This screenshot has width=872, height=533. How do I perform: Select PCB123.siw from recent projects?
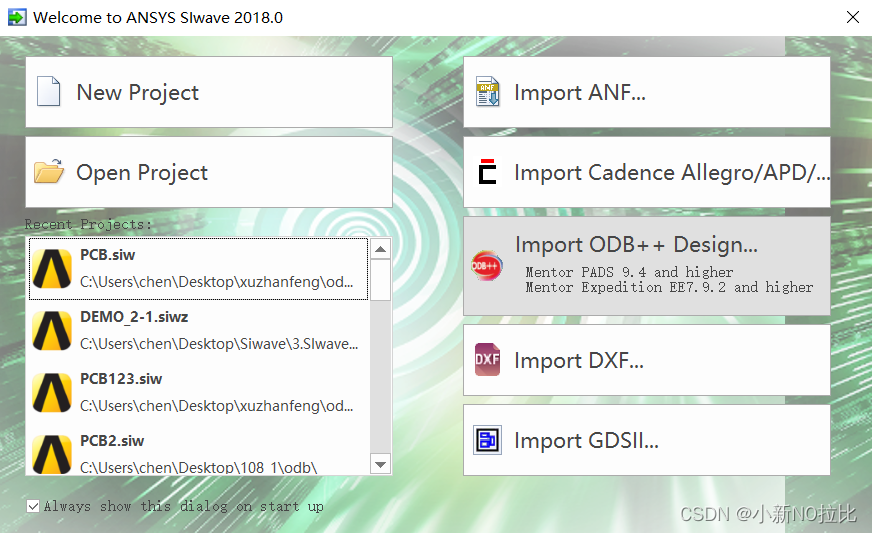[199, 392]
